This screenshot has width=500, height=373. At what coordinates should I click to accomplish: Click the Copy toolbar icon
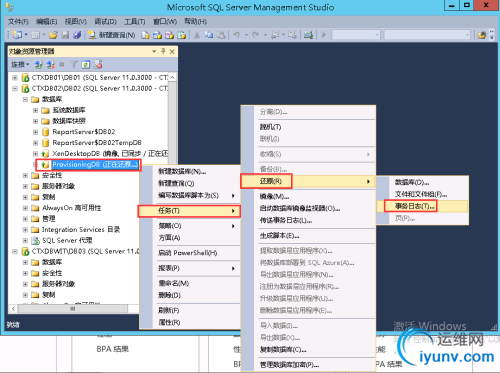coord(209,35)
